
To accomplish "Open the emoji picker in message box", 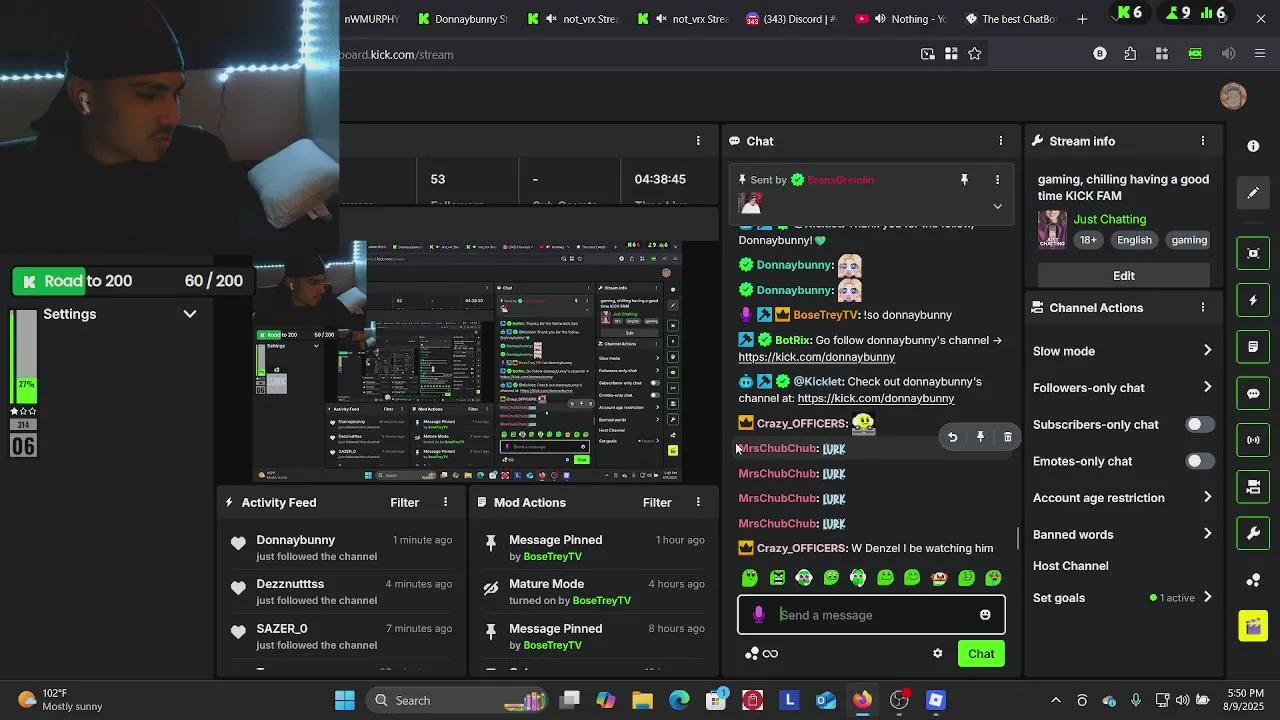I will click(x=985, y=615).
